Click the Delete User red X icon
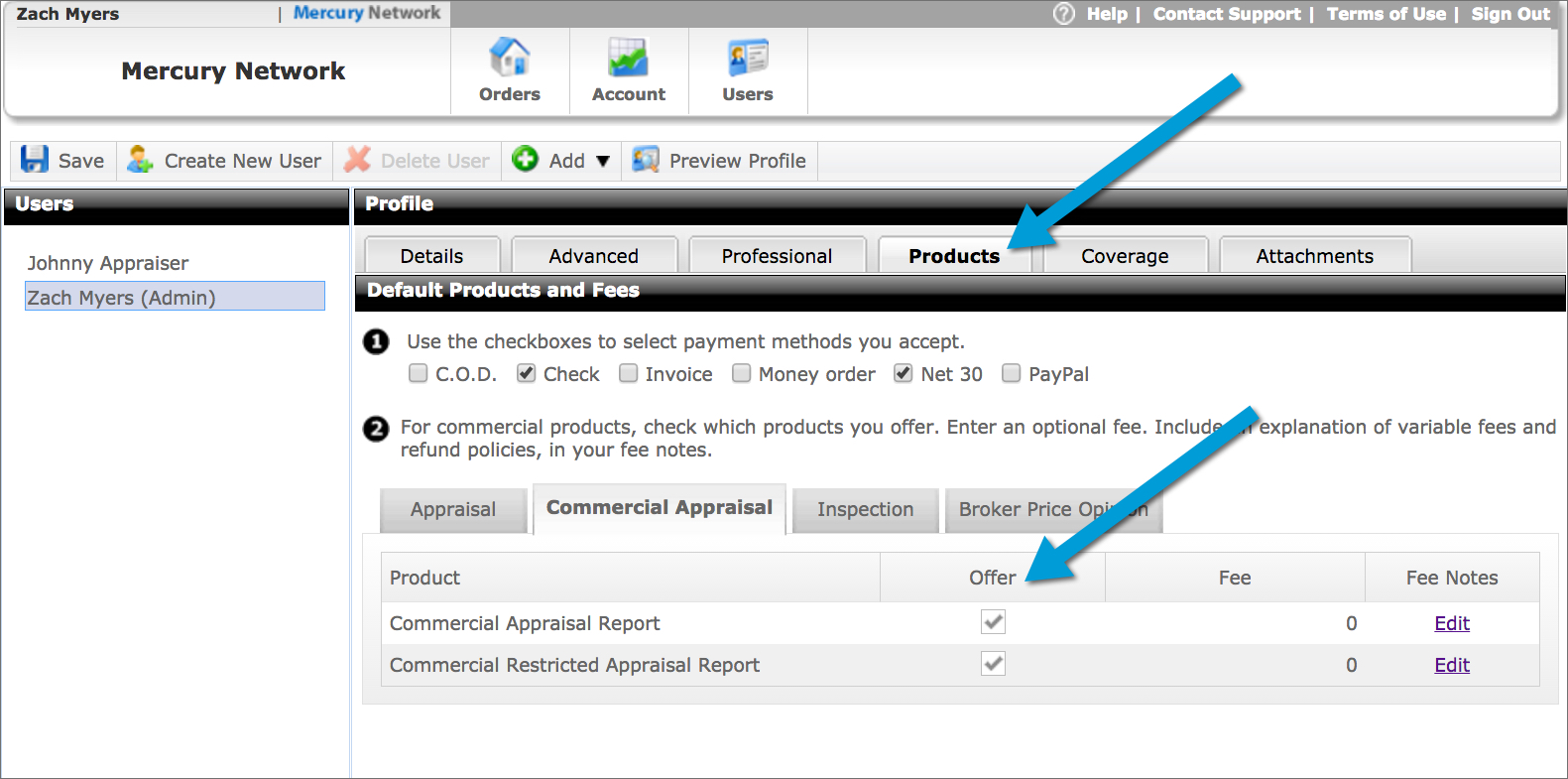This screenshot has height=779, width=1568. [357, 160]
